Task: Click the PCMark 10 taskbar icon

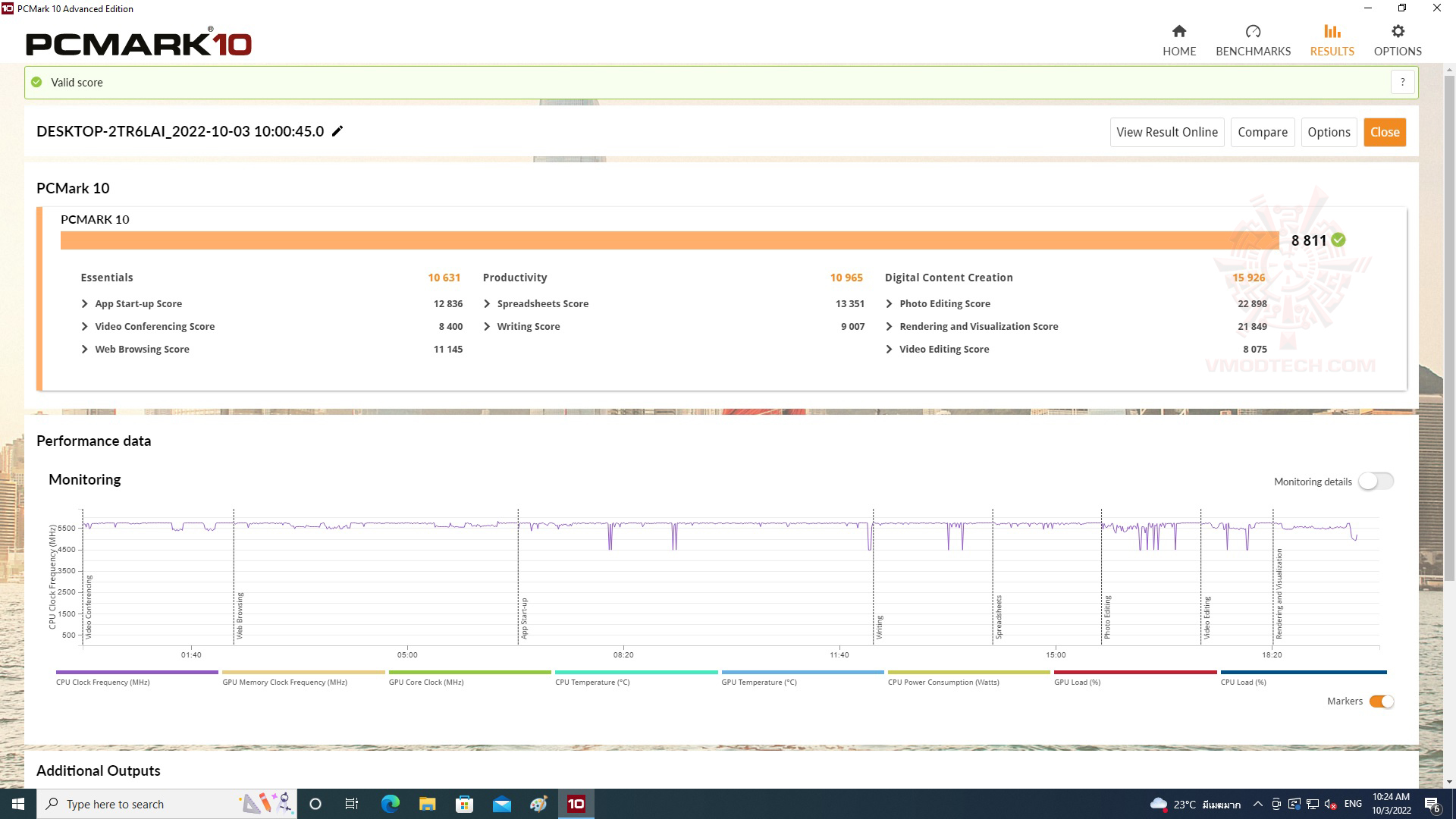Action: click(x=576, y=803)
